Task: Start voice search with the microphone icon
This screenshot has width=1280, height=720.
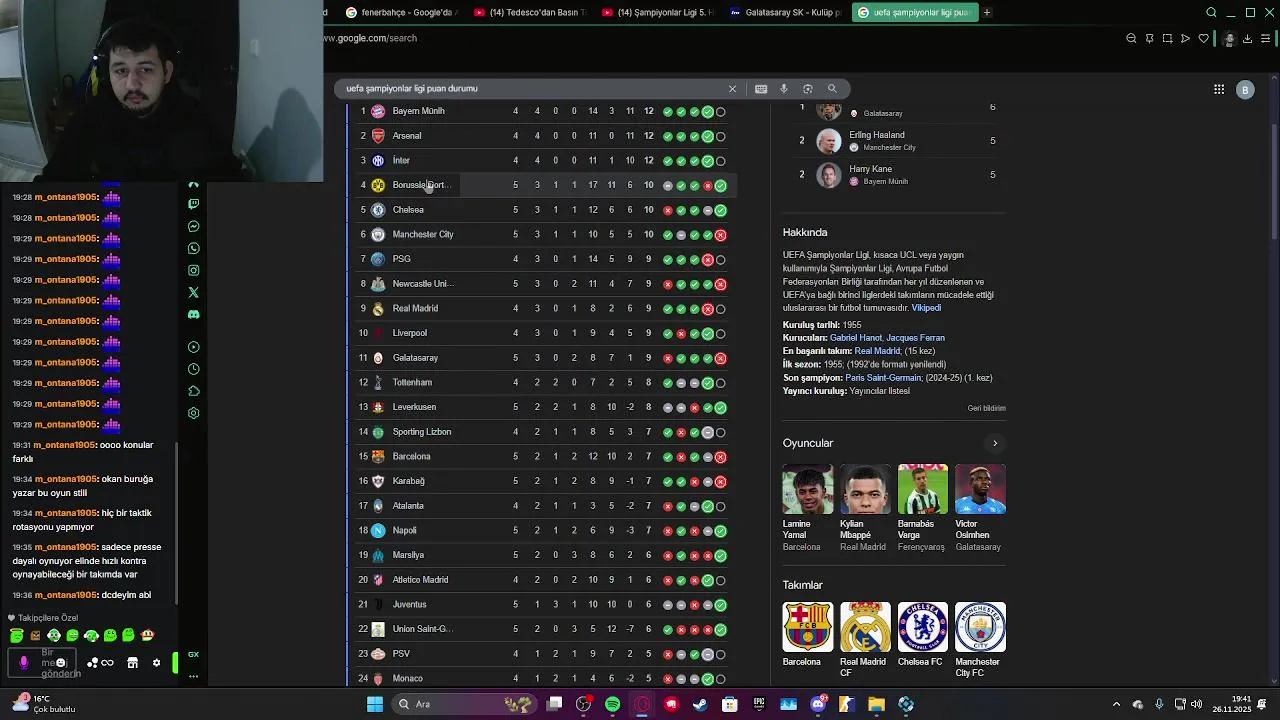Action: click(x=784, y=89)
